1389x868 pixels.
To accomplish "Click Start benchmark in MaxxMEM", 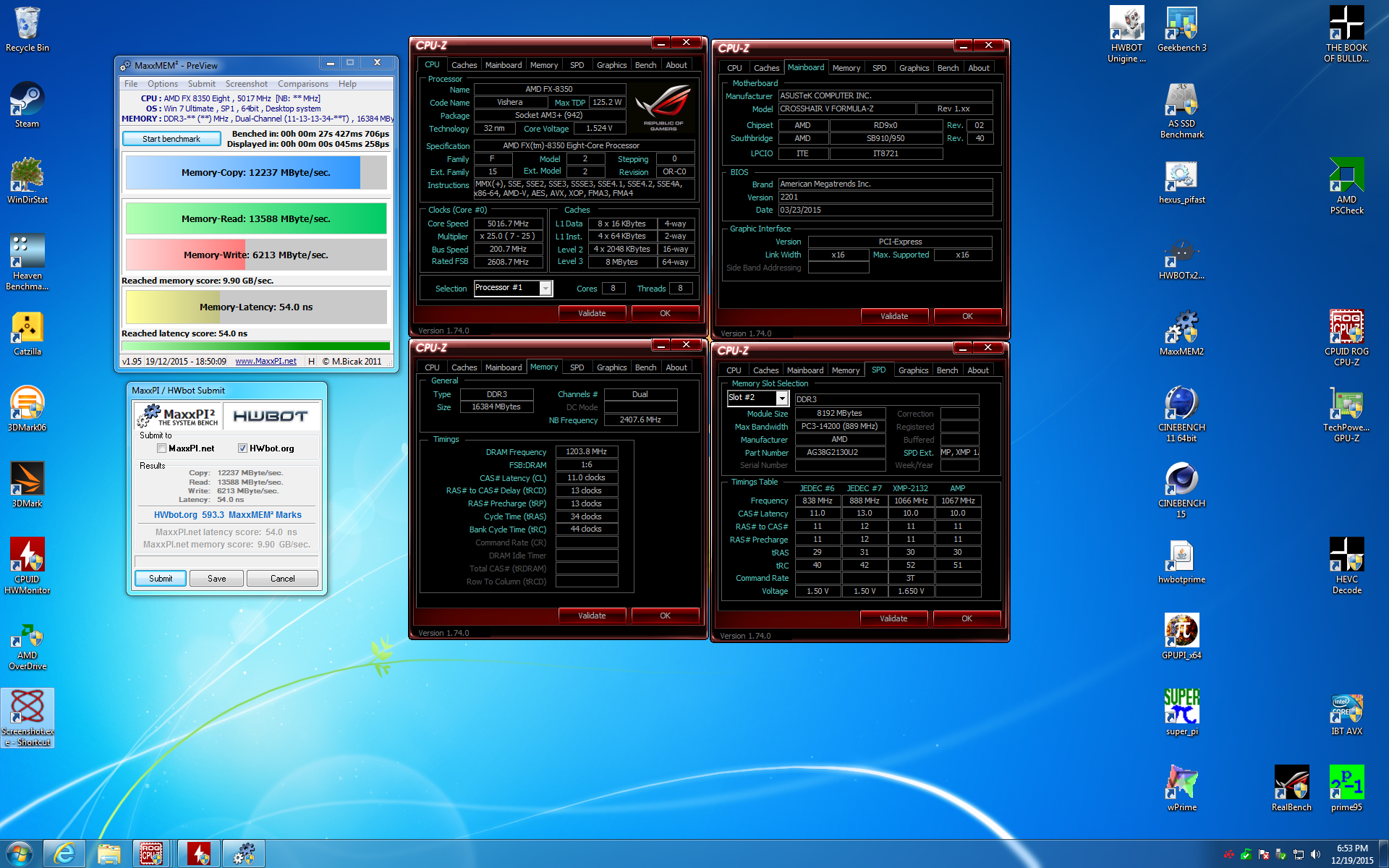I will coord(171,139).
